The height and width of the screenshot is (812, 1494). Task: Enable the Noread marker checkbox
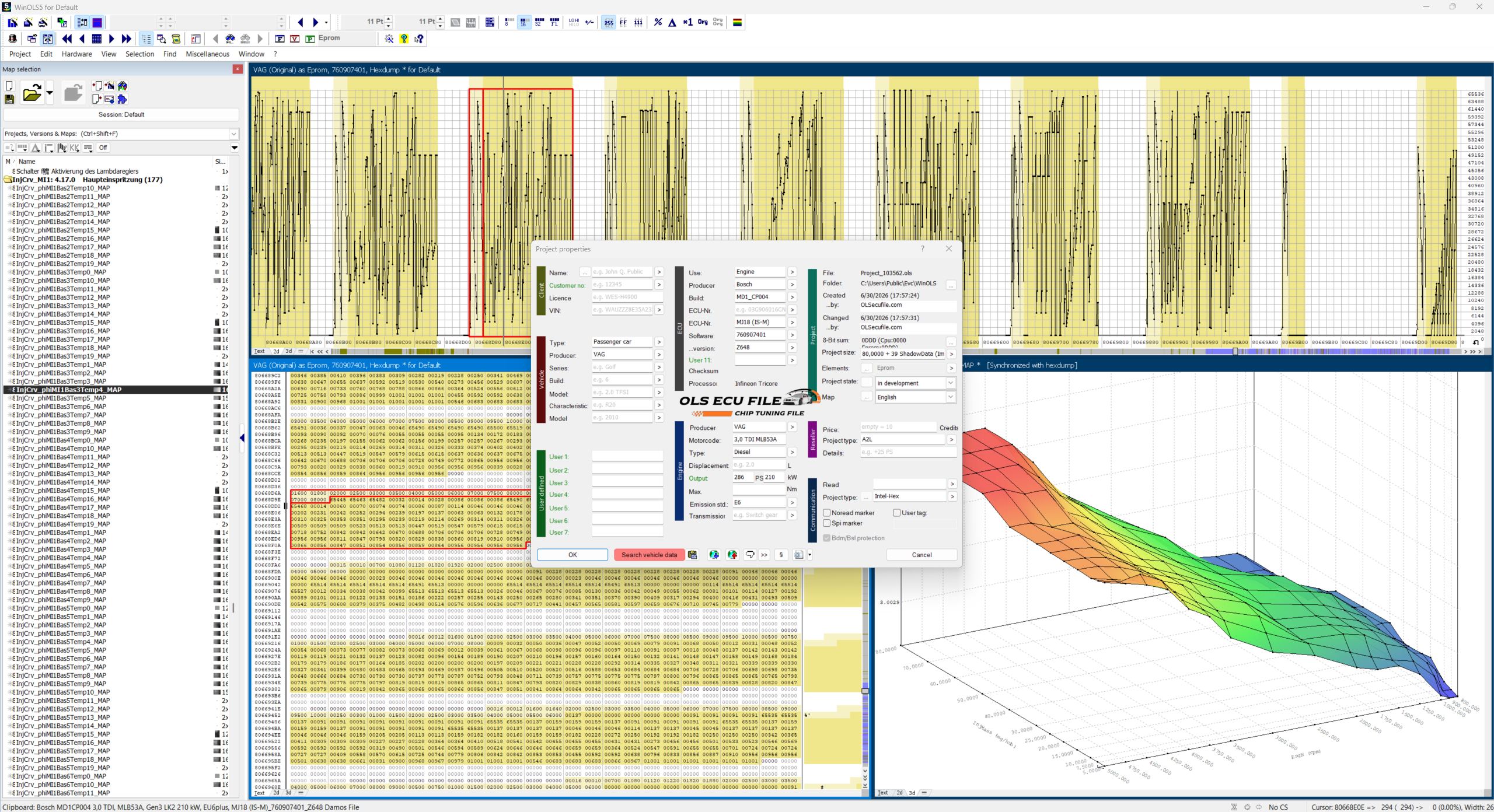tap(826, 513)
